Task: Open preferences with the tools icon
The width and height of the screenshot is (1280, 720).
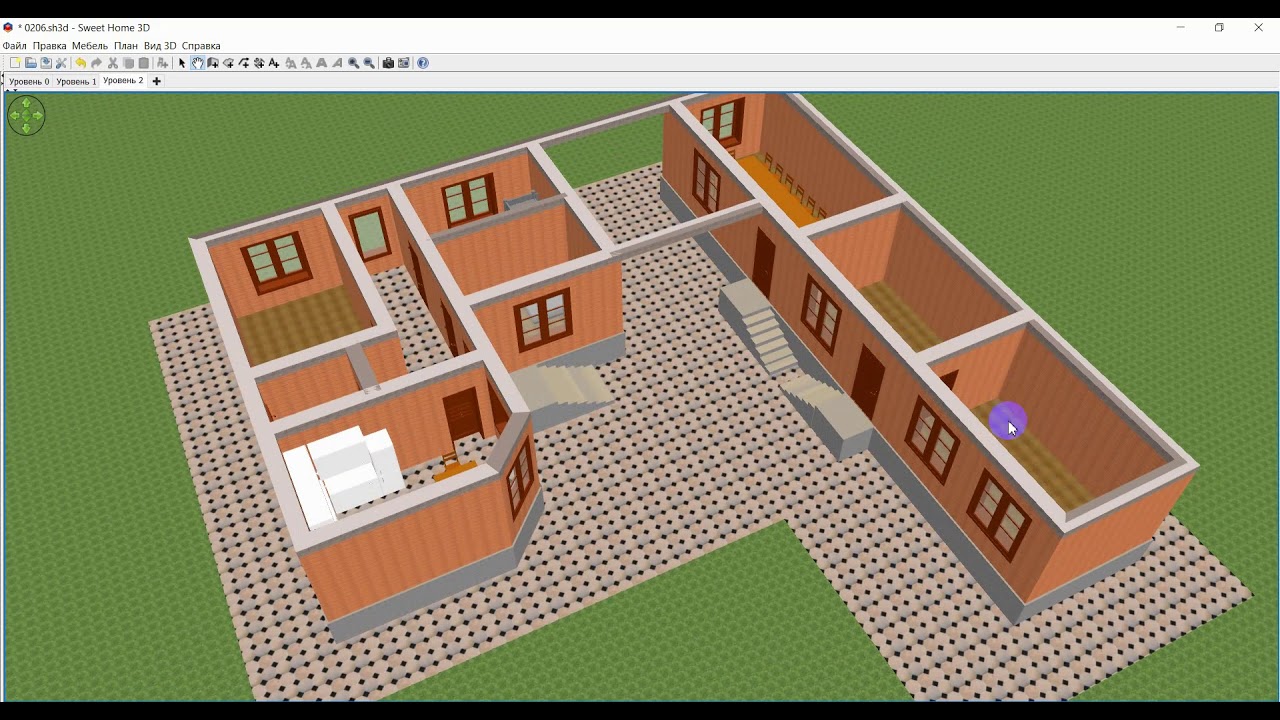Action: [61, 63]
